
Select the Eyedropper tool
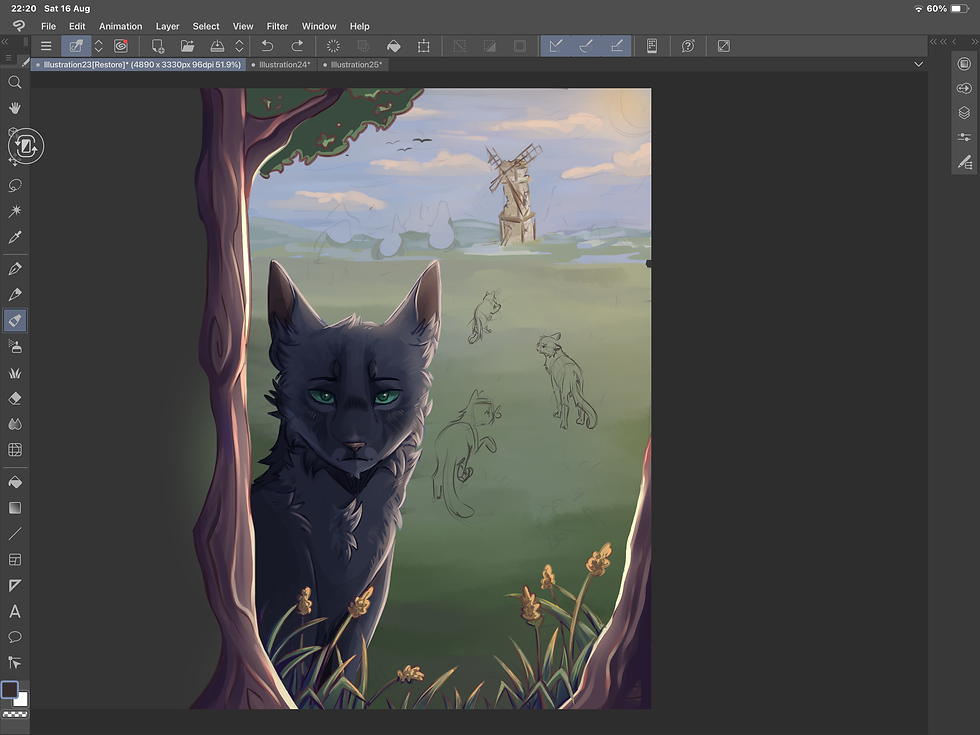pyautogui.click(x=15, y=238)
